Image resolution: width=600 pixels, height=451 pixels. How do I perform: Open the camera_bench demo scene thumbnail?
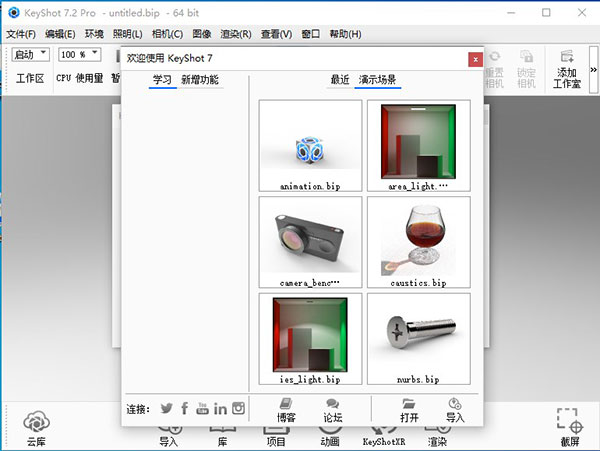[x=310, y=242]
